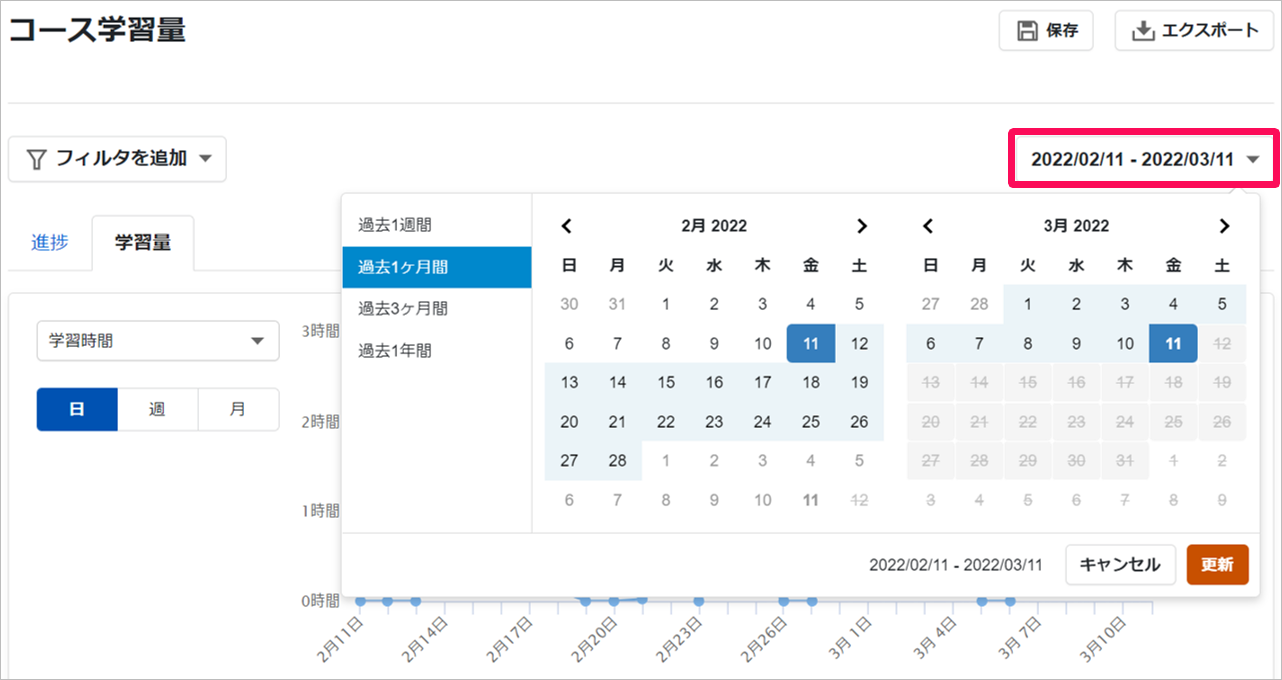The width and height of the screenshot is (1282, 680).
Task: Click previous arrow on March 2022 calendar
Action: point(929,226)
